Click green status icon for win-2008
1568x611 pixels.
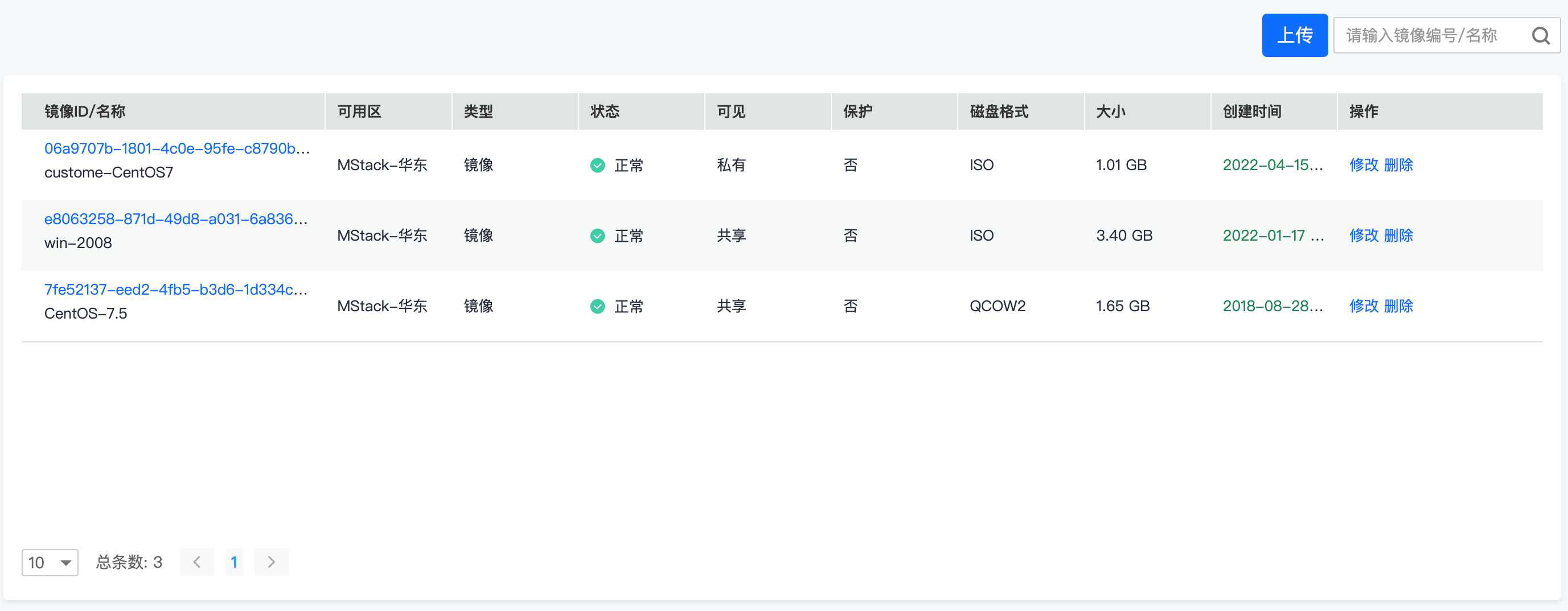[x=597, y=236]
